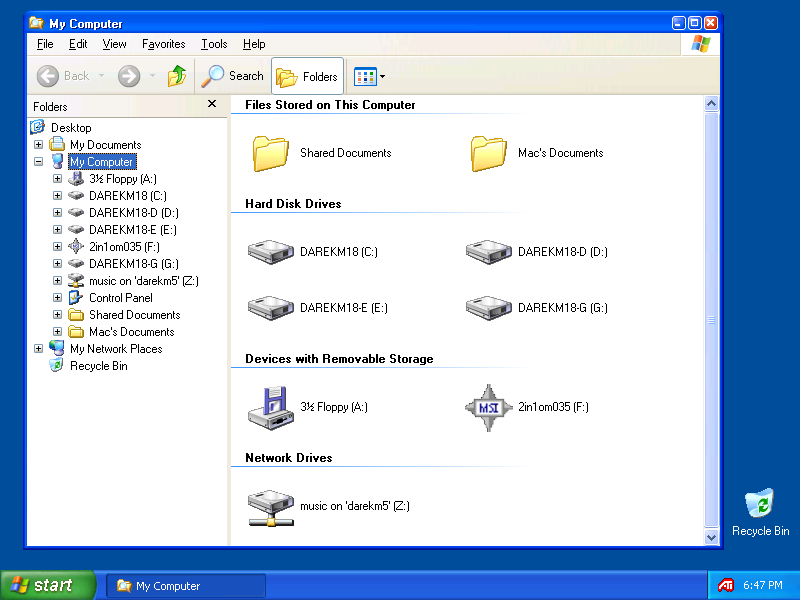Expand music on 'darekm5' (Z:) tree node
The height and width of the screenshot is (600, 800).
click(57, 281)
